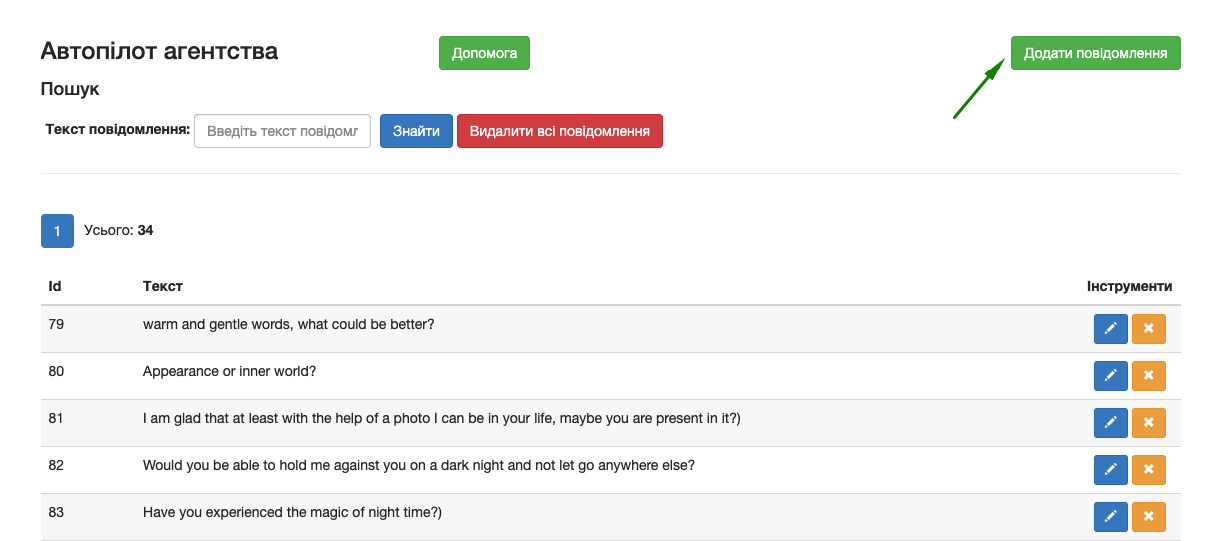Click the edit pencil for message 79

[x=1110, y=329]
